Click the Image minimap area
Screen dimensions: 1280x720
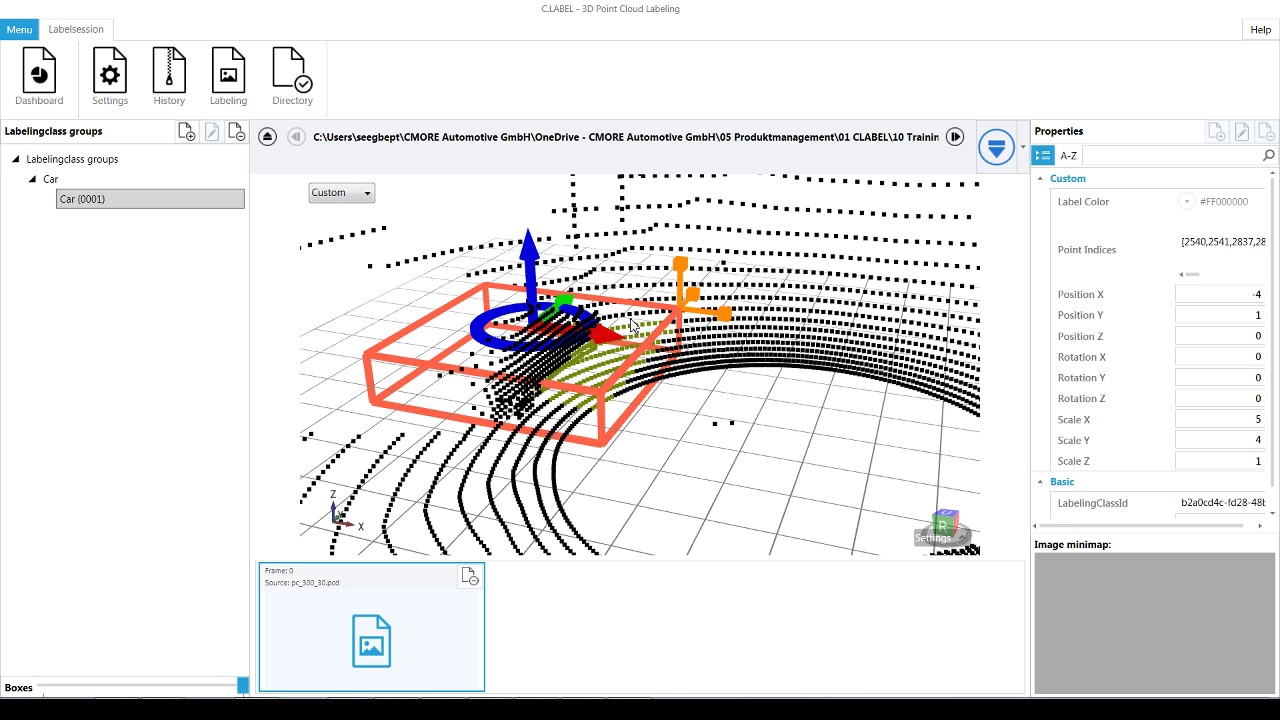tap(1155, 623)
